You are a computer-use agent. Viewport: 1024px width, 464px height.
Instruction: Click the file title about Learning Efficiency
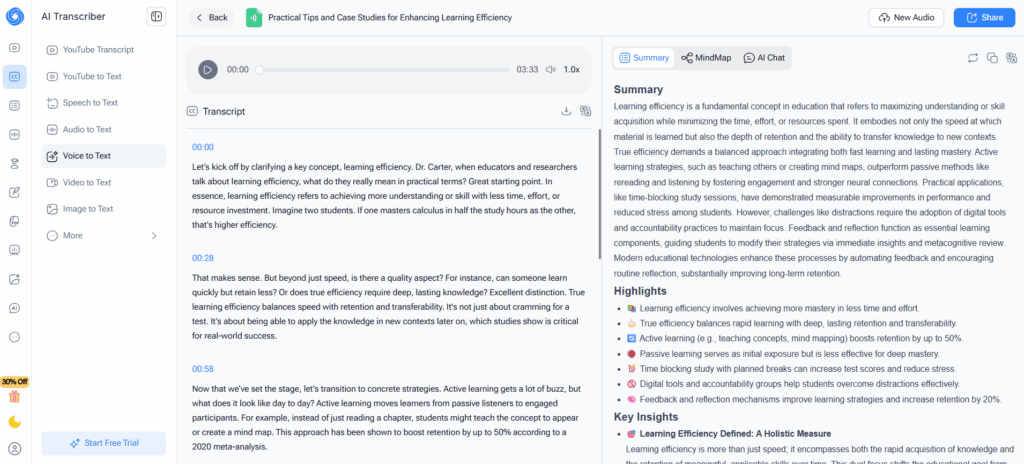pos(390,18)
